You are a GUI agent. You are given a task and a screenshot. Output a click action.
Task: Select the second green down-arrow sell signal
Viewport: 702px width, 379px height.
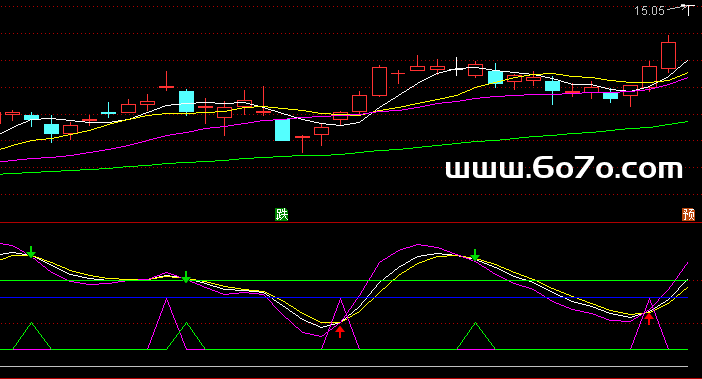[186, 277]
